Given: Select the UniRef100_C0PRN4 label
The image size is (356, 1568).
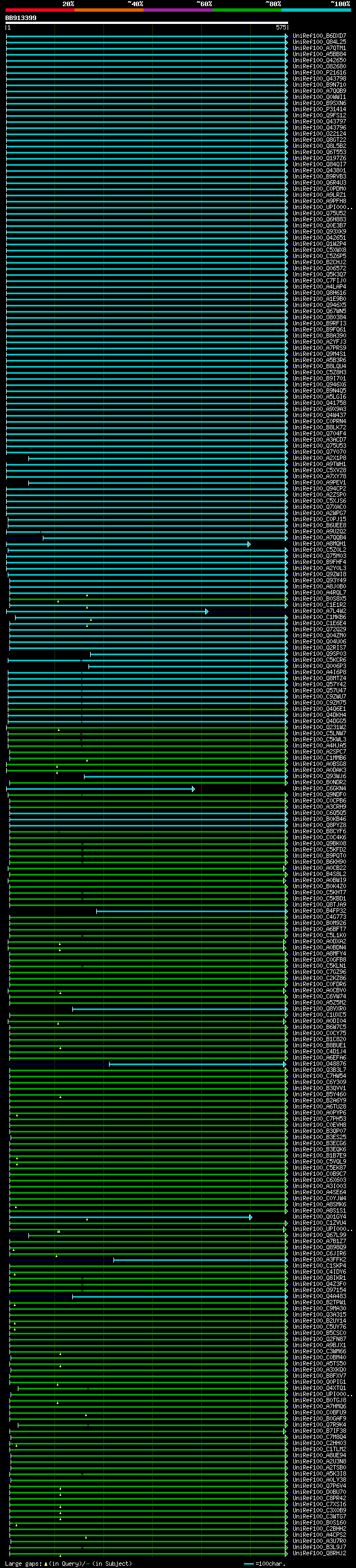Looking at the screenshot, I should coord(319,421).
